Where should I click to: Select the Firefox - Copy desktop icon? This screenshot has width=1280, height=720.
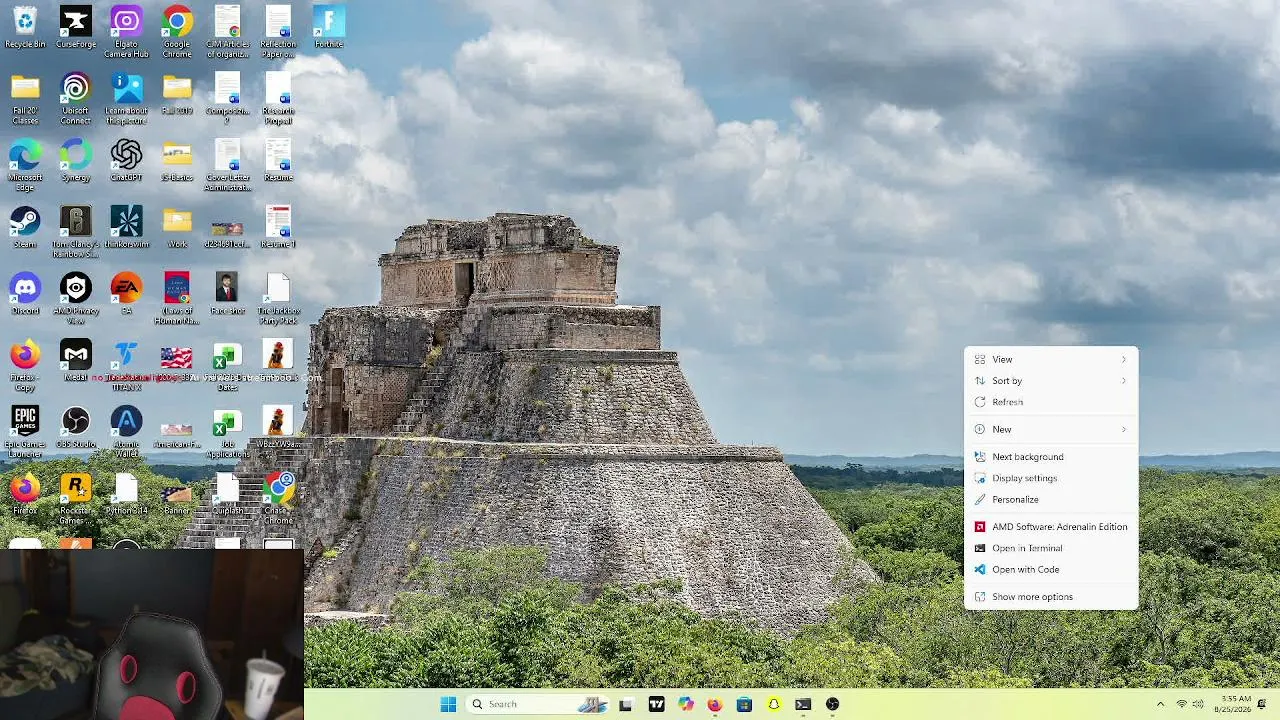point(25,365)
